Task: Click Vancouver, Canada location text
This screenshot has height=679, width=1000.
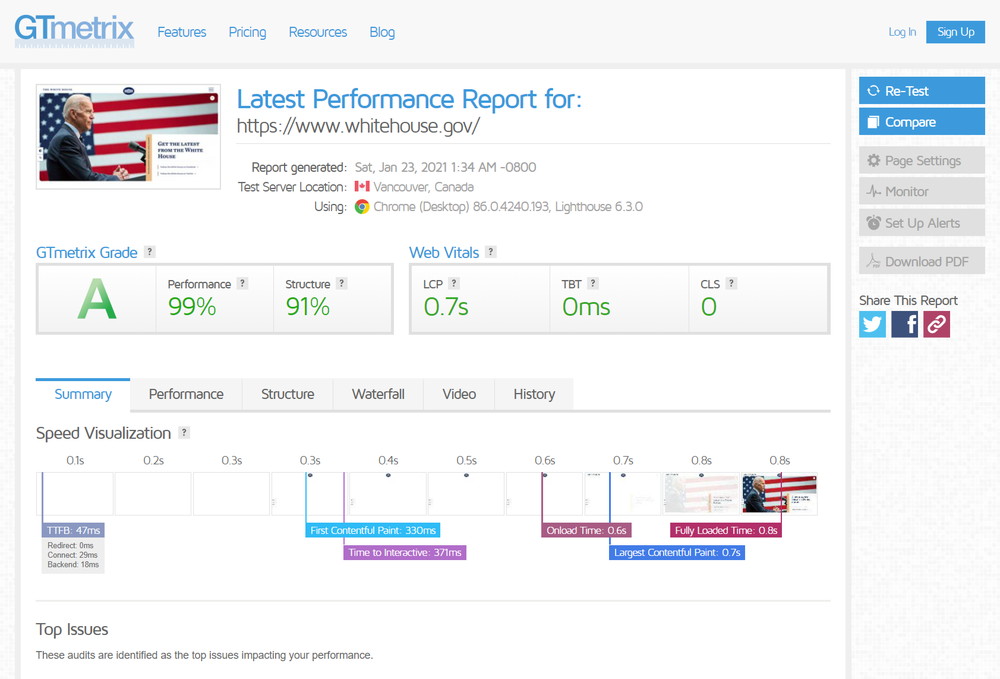Action: pos(423,187)
